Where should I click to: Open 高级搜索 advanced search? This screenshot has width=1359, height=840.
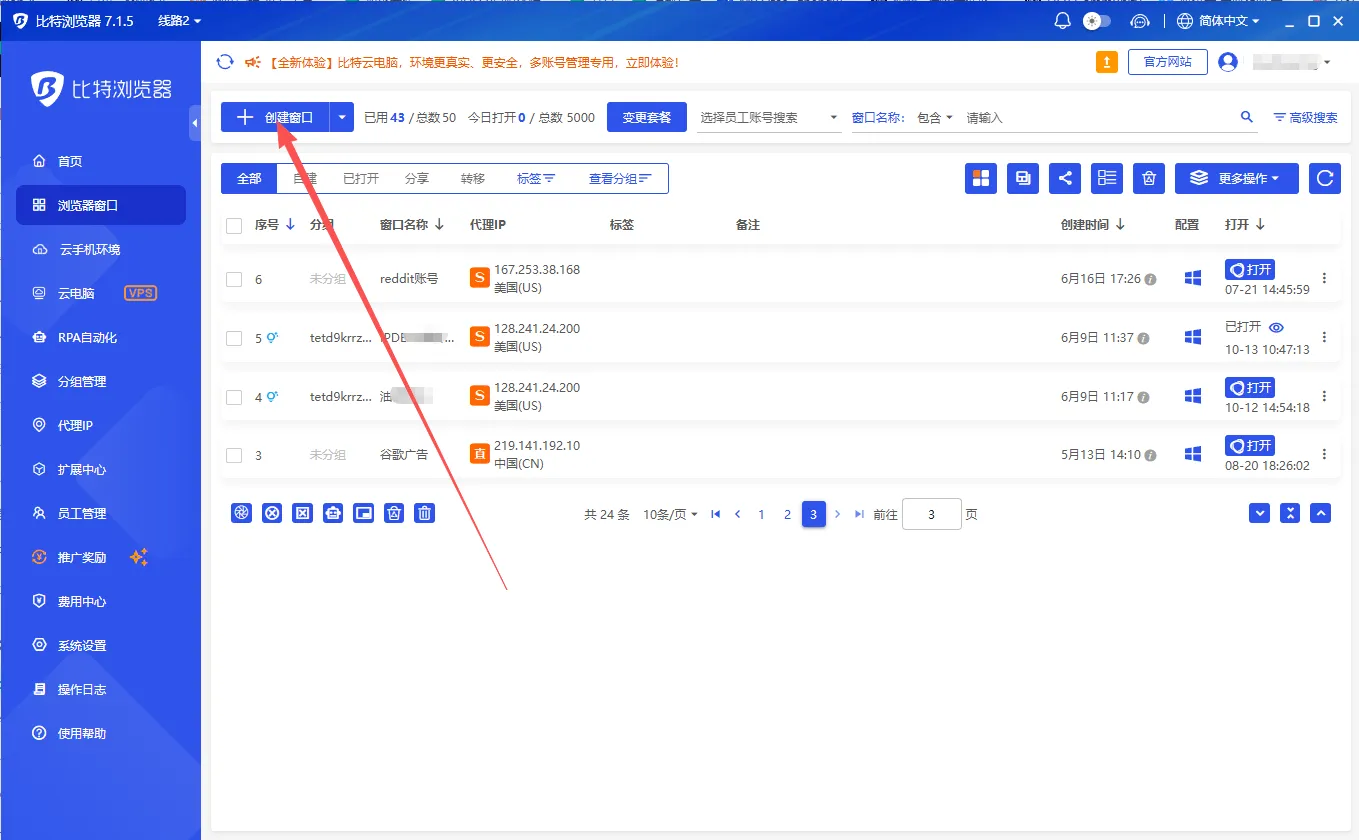(x=1305, y=117)
